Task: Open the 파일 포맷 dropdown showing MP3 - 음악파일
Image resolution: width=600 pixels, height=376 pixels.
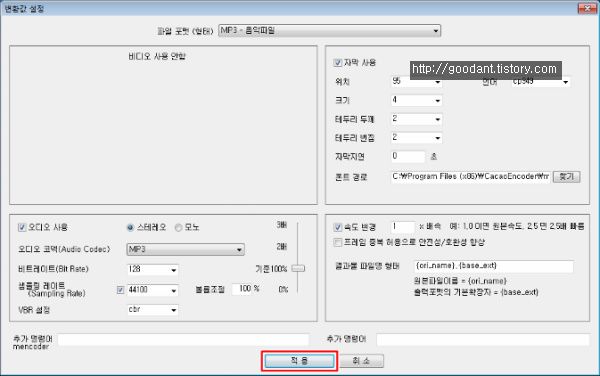Action: 329,31
